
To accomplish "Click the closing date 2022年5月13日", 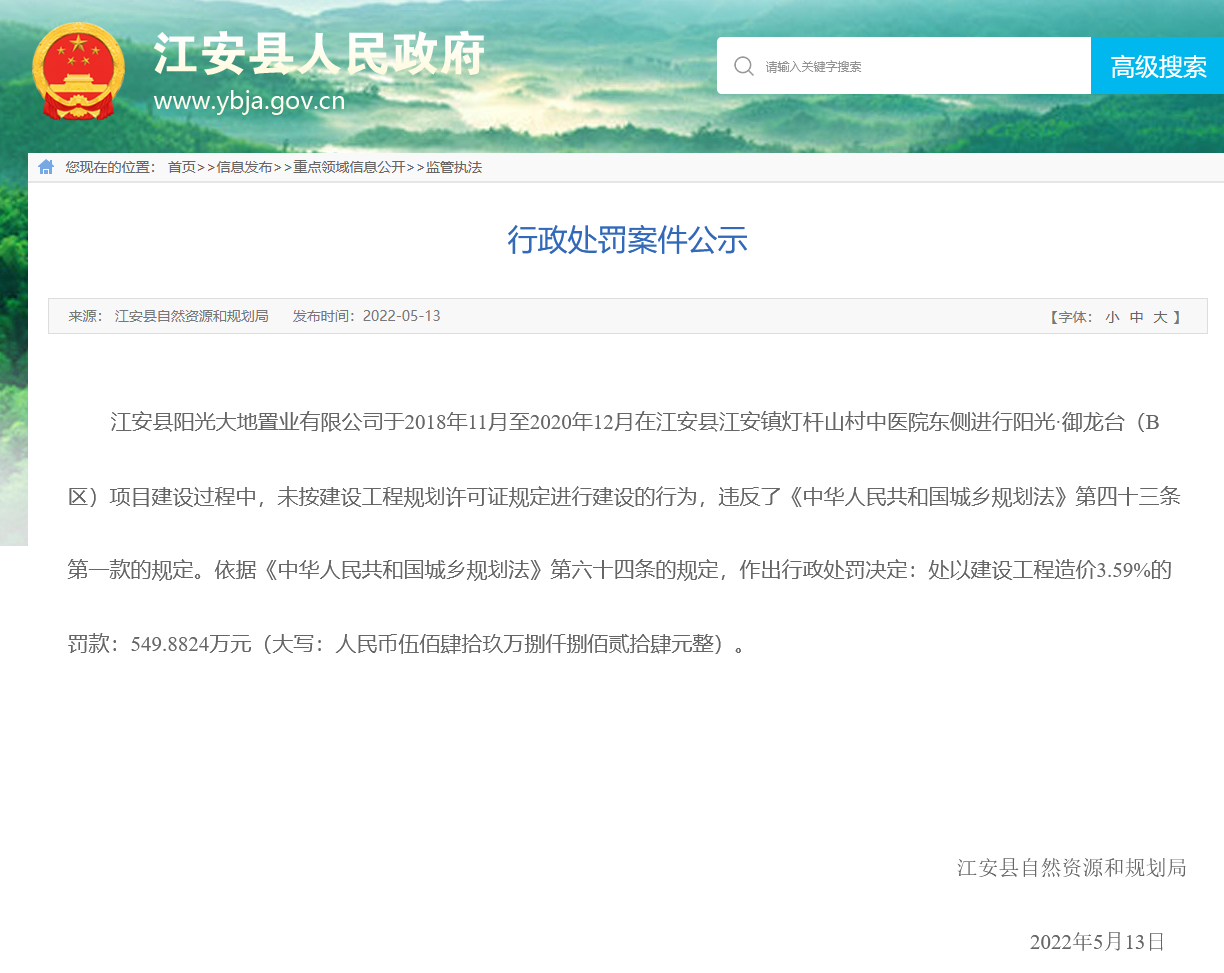I will (1097, 942).
